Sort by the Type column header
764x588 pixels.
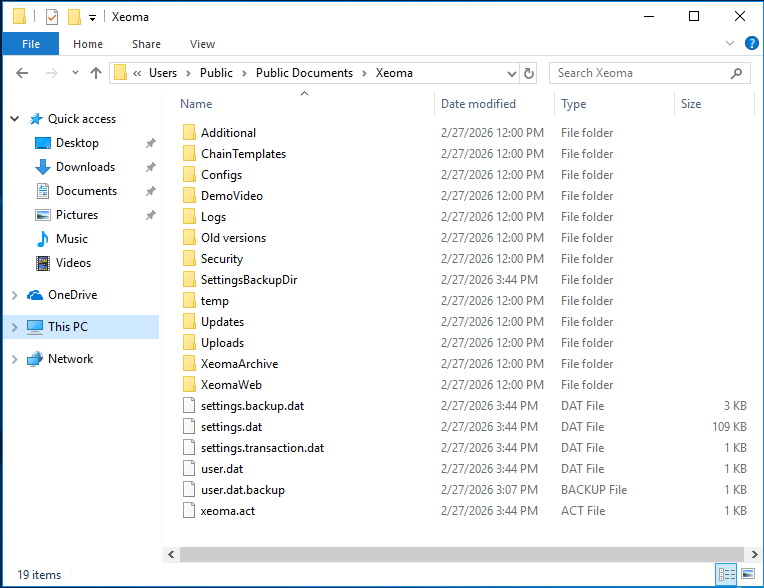click(573, 104)
